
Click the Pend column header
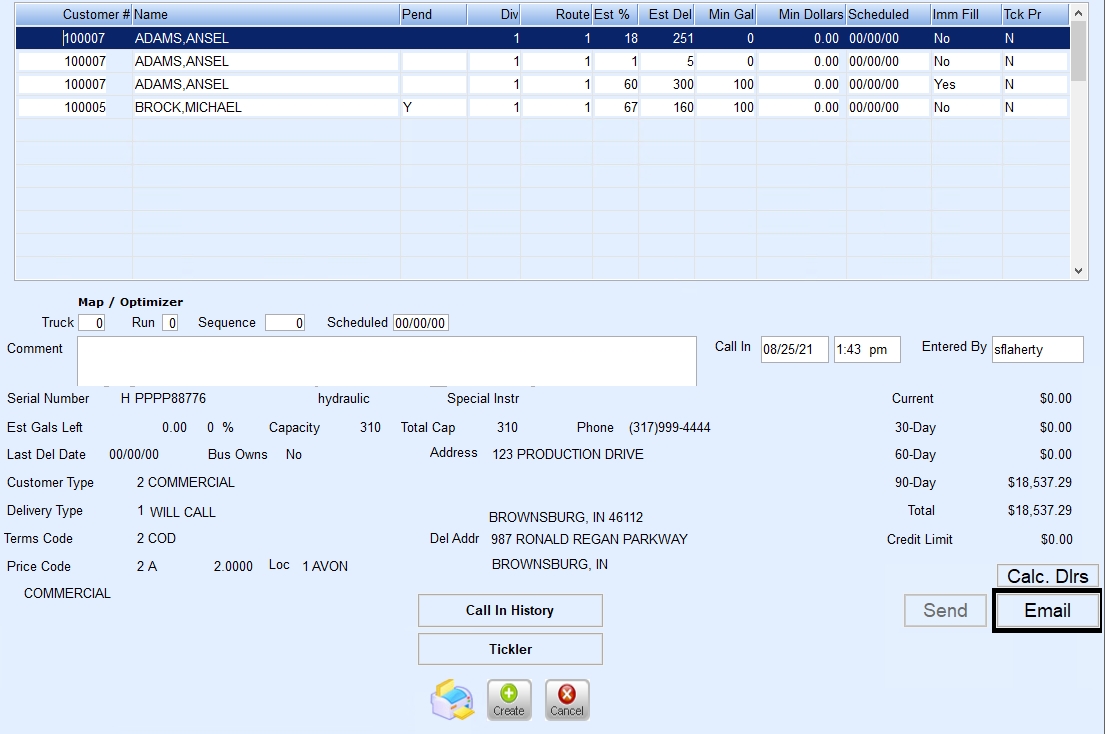pyautogui.click(x=433, y=14)
